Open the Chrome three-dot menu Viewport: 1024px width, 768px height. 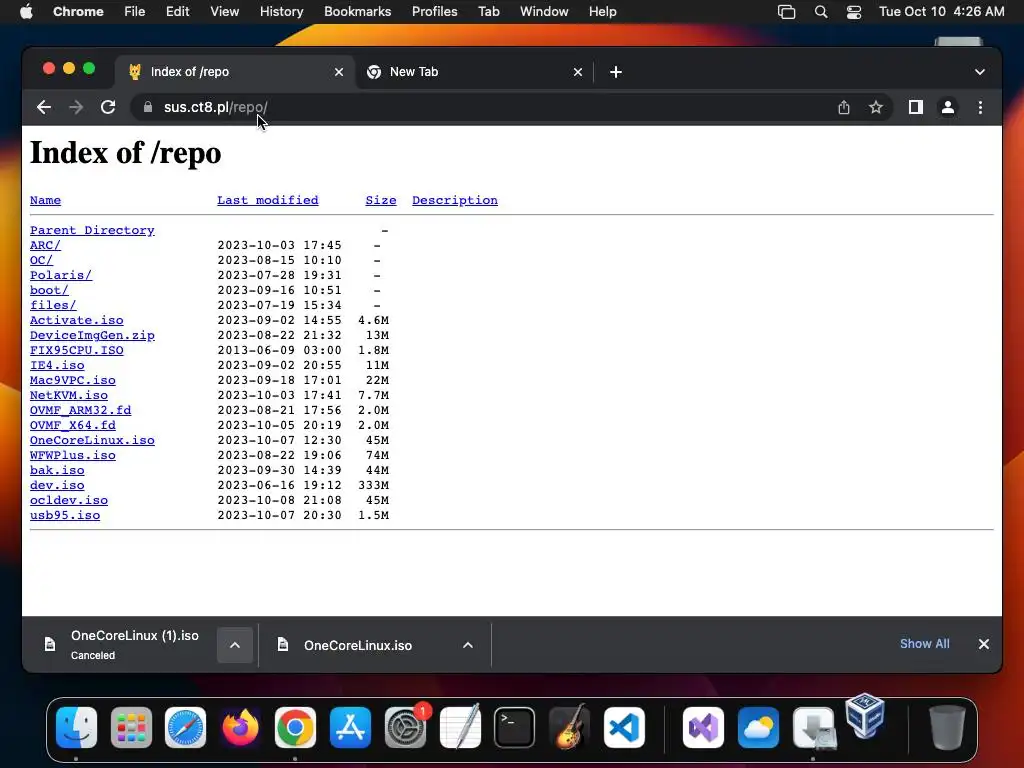(980, 107)
